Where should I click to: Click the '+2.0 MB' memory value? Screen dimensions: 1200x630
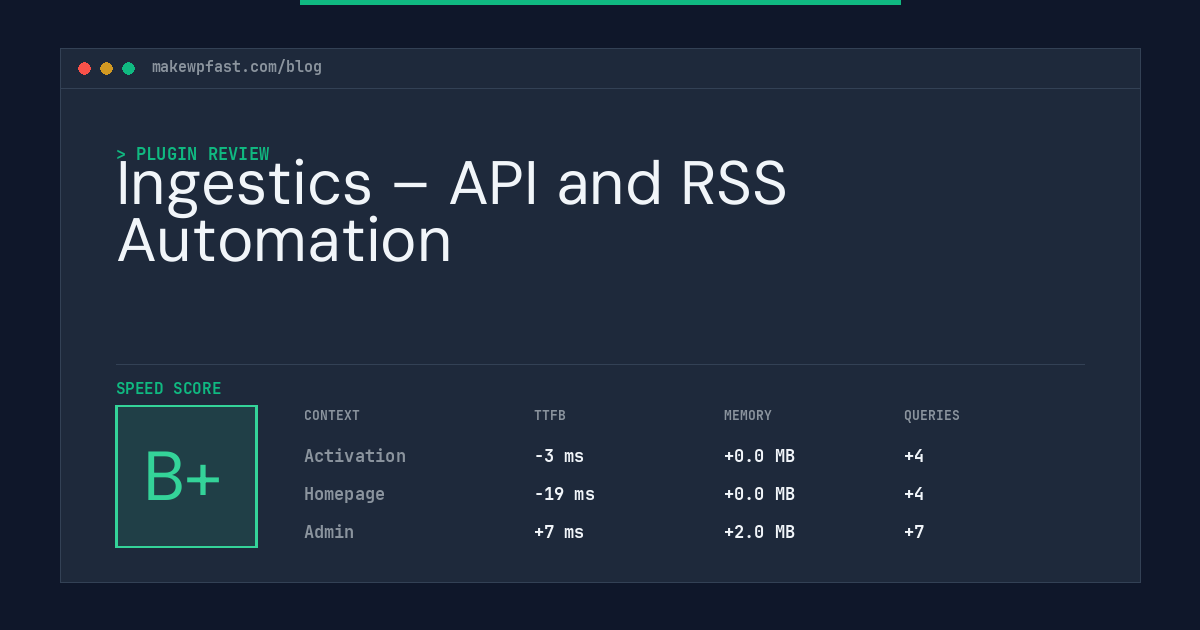point(759,532)
